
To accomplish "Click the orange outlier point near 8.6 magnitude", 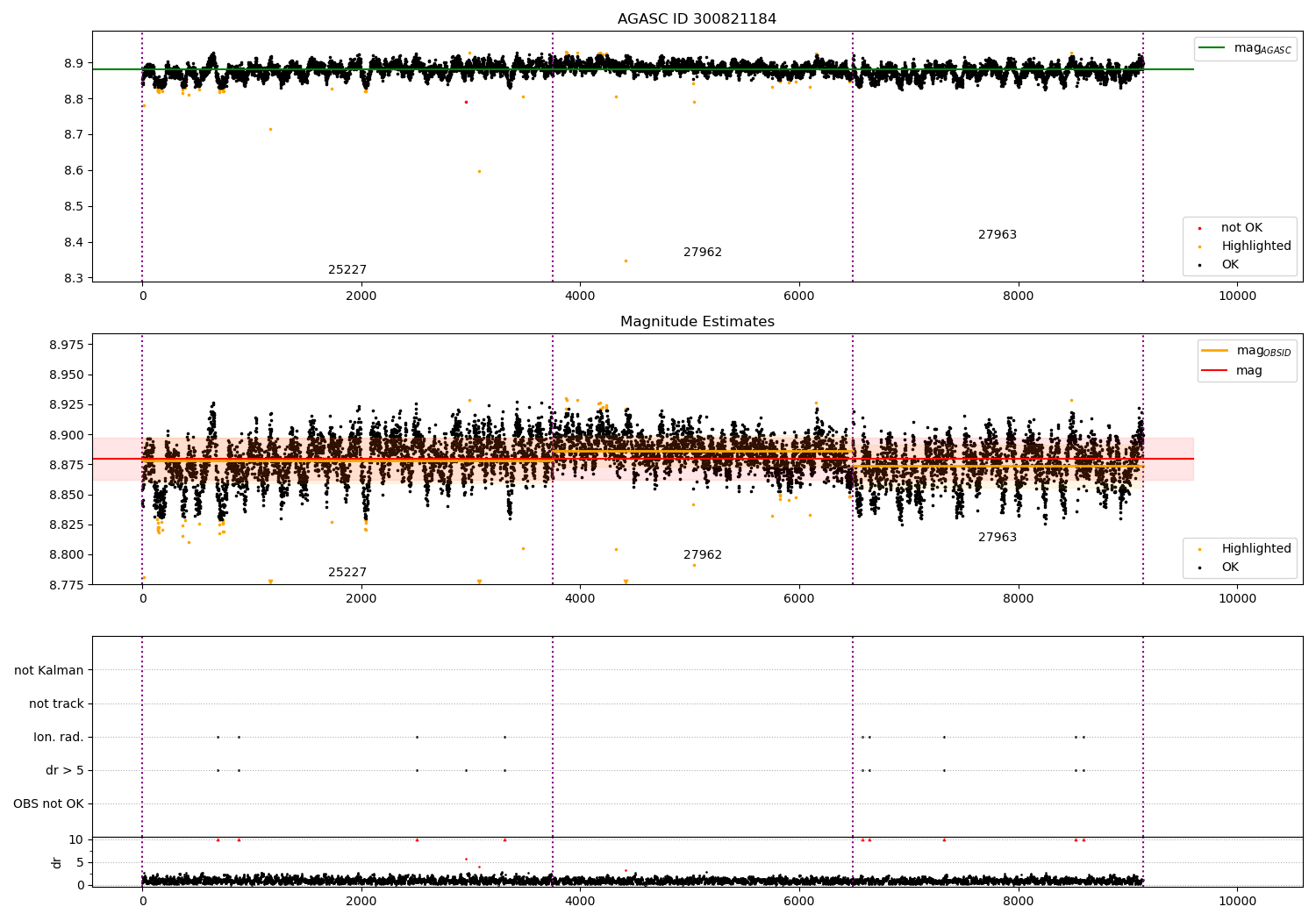I will pyautogui.click(x=479, y=171).
